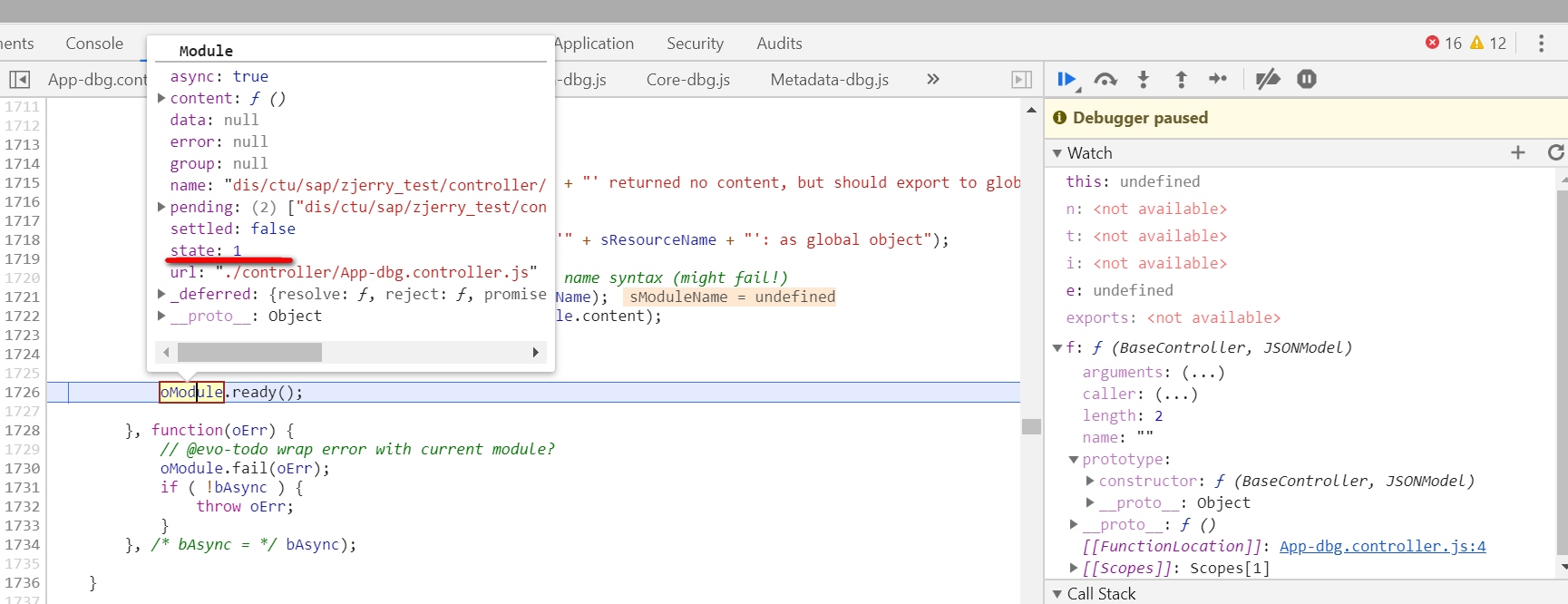
Task: Select the Core-dbg.js file tab
Action: tap(688, 80)
